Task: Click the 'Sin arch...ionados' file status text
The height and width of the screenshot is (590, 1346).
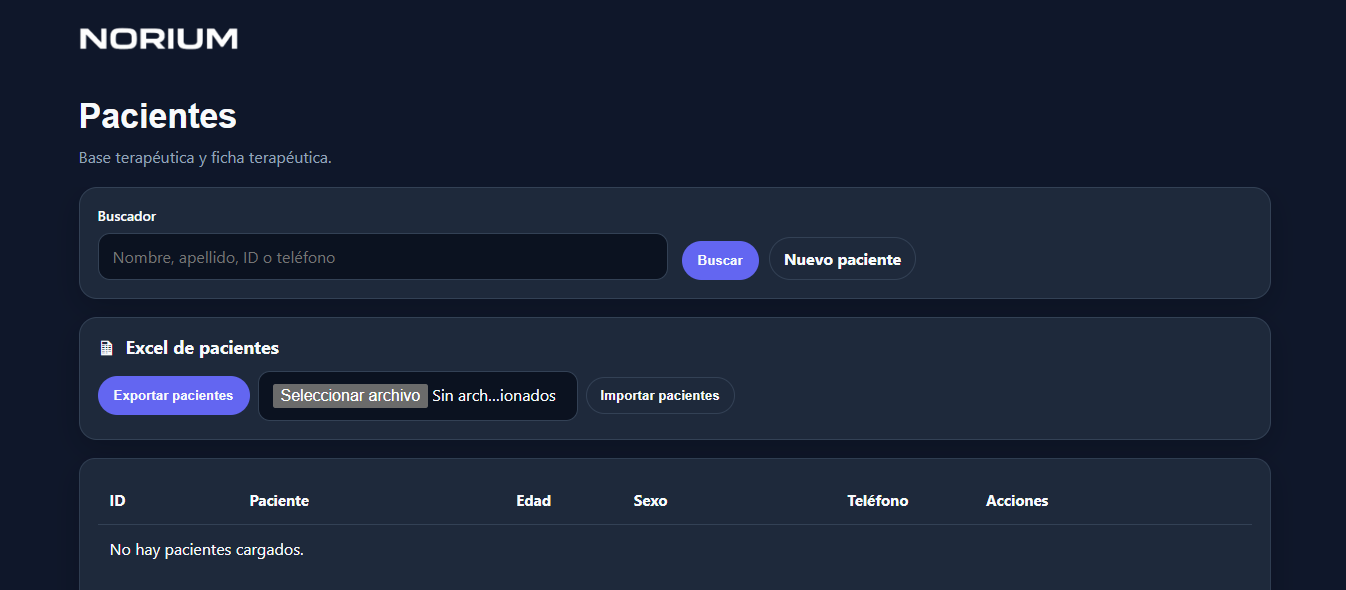Action: point(494,396)
